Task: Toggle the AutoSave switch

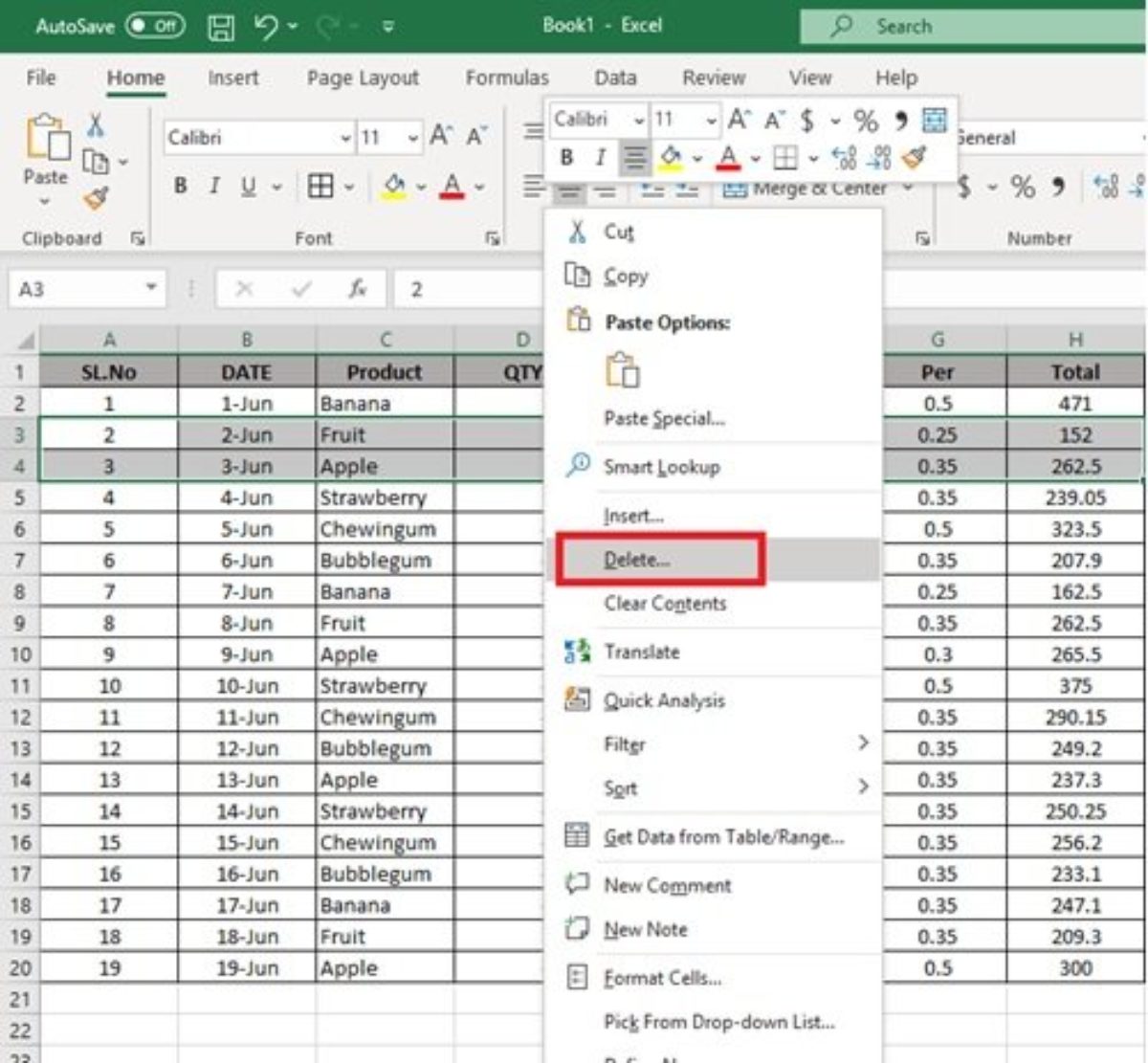Action: point(154,26)
